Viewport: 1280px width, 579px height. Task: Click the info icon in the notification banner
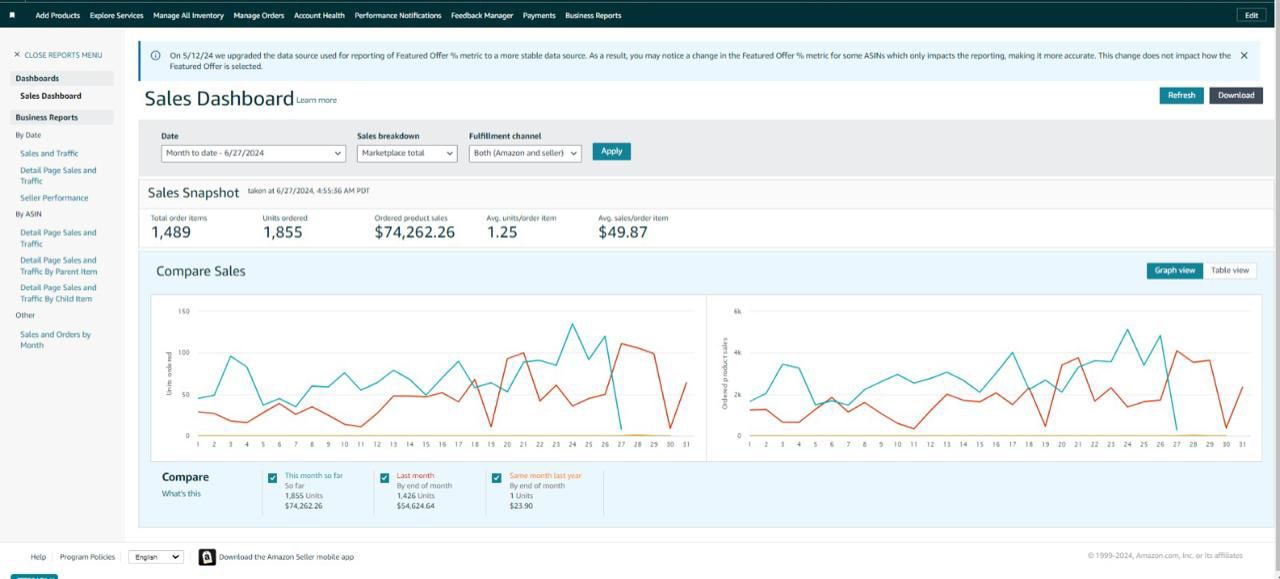click(155, 56)
